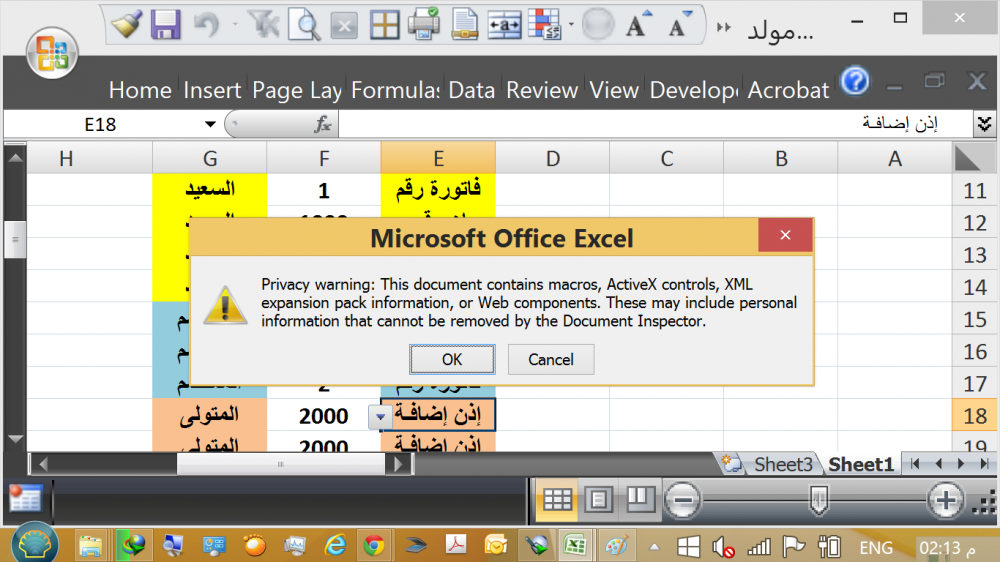This screenshot has height=562, width=1000.
Task: Decrease font size with the A-down icon
Action: pyautogui.click(x=679, y=25)
